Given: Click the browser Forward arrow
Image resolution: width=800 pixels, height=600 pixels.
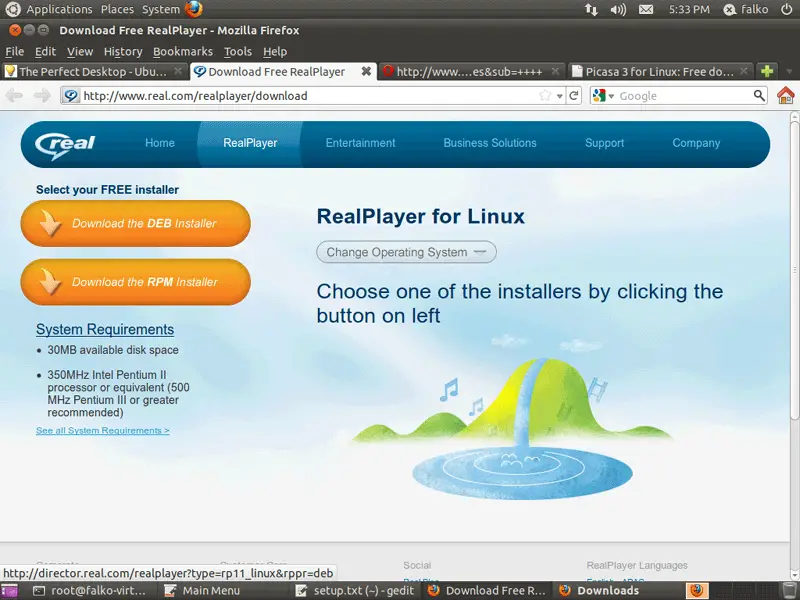Looking at the screenshot, I should pos(42,95).
